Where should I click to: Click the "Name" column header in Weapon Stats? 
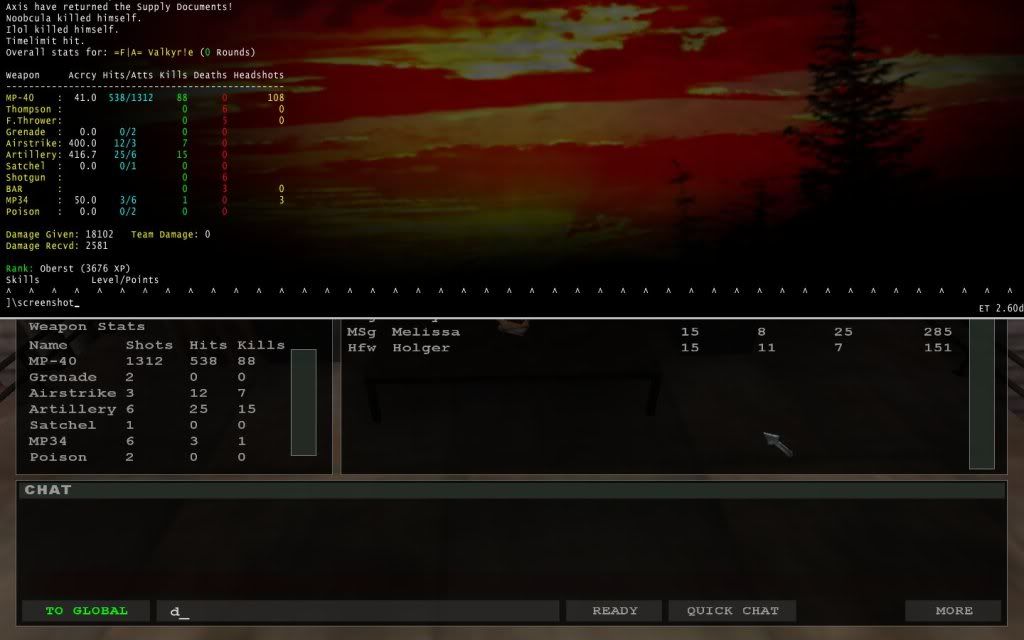click(48, 345)
